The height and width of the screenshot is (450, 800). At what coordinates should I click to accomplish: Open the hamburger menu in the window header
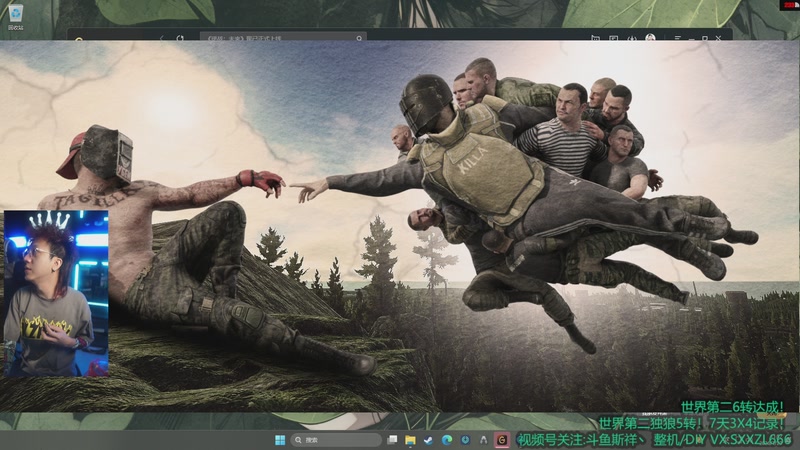[x=678, y=38]
